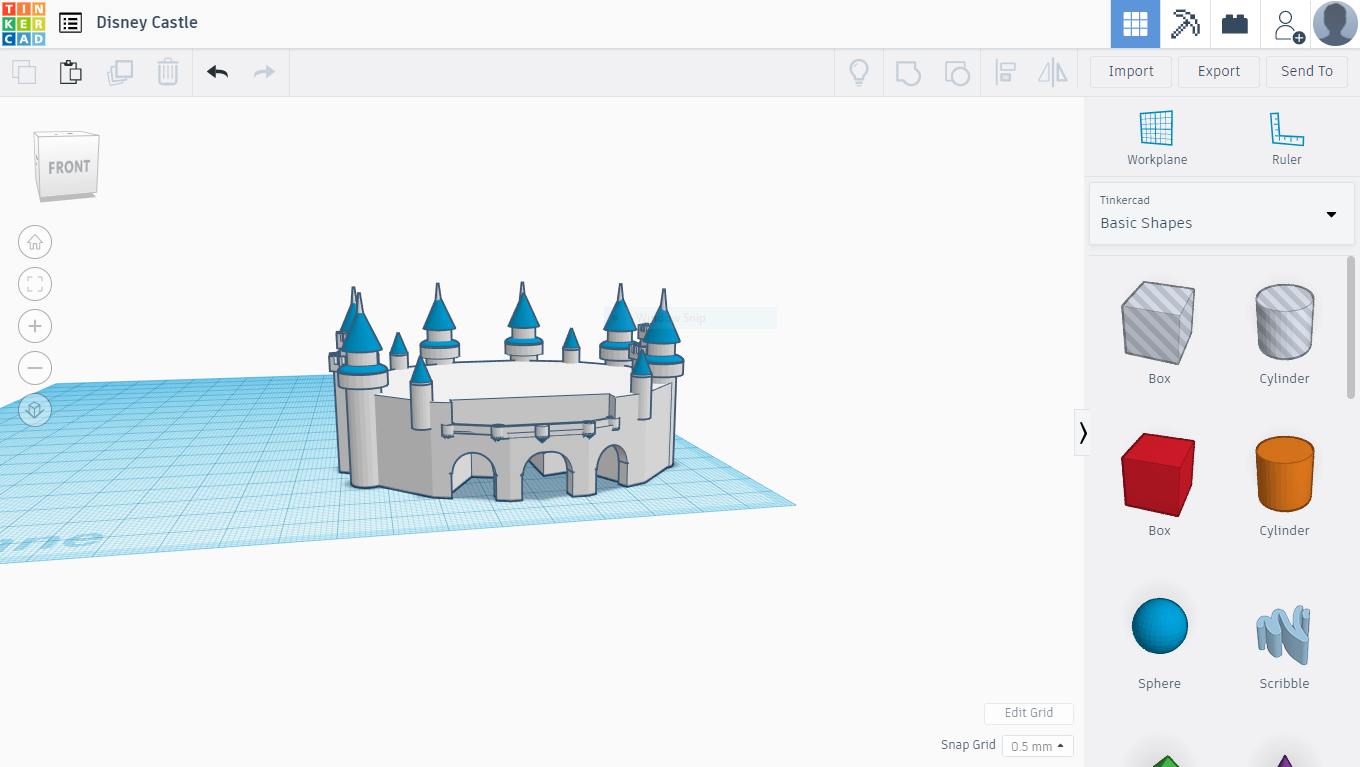Click the Copy icon in toolbar
This screenshot has width=1360, height=767.
(24, 72)
